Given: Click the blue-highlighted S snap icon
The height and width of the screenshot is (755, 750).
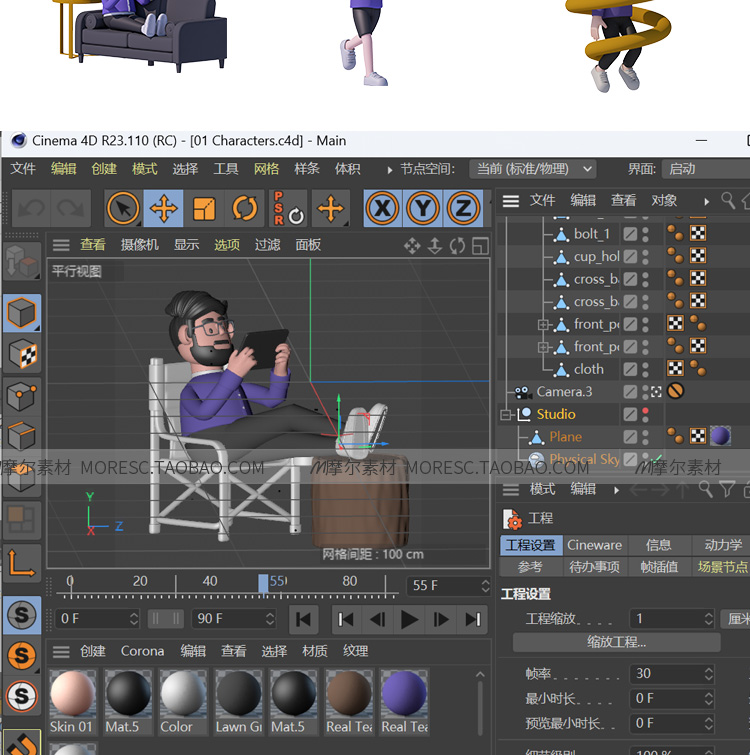Looking at the screenshot, I should [x=22, y=615].
